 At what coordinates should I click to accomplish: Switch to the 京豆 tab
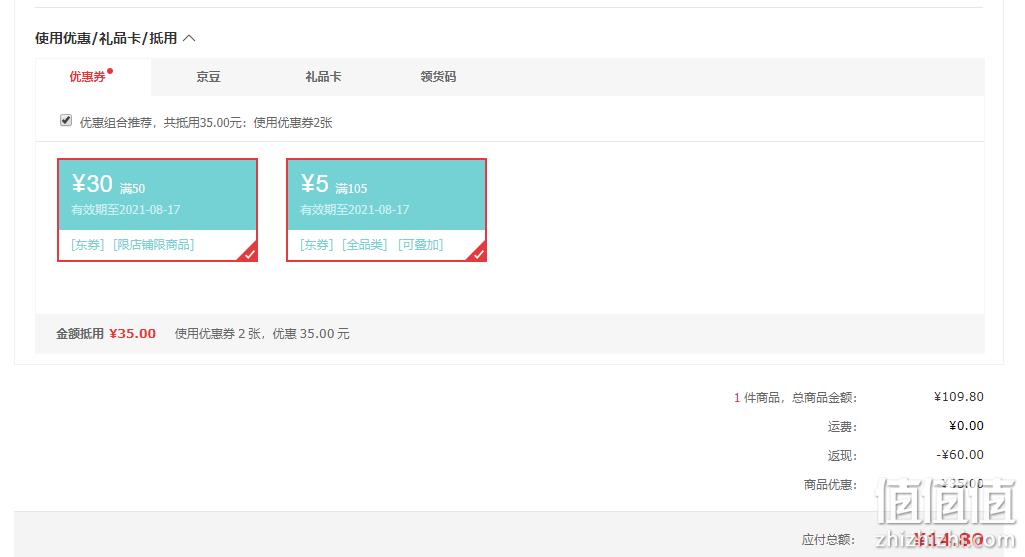(208, 76)
